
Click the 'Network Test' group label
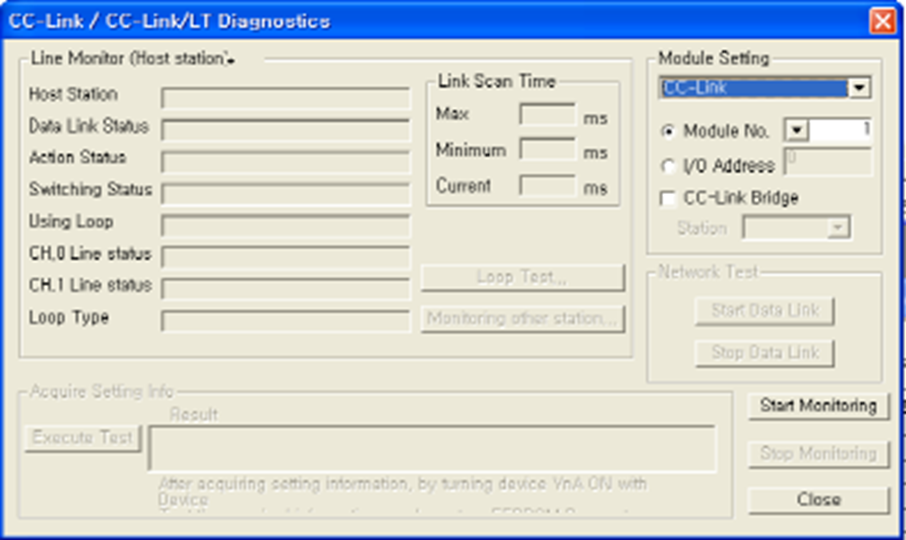[x=708, y=272]
